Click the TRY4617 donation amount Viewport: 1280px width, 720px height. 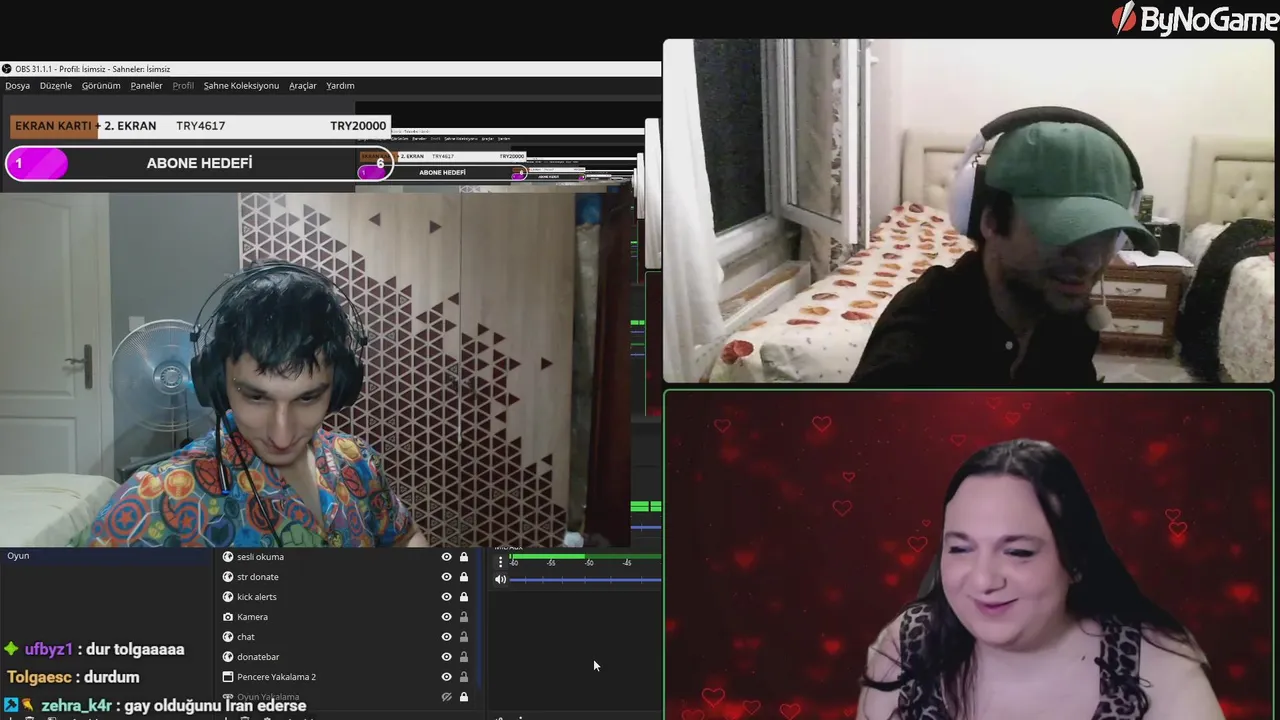click(200, 126)
